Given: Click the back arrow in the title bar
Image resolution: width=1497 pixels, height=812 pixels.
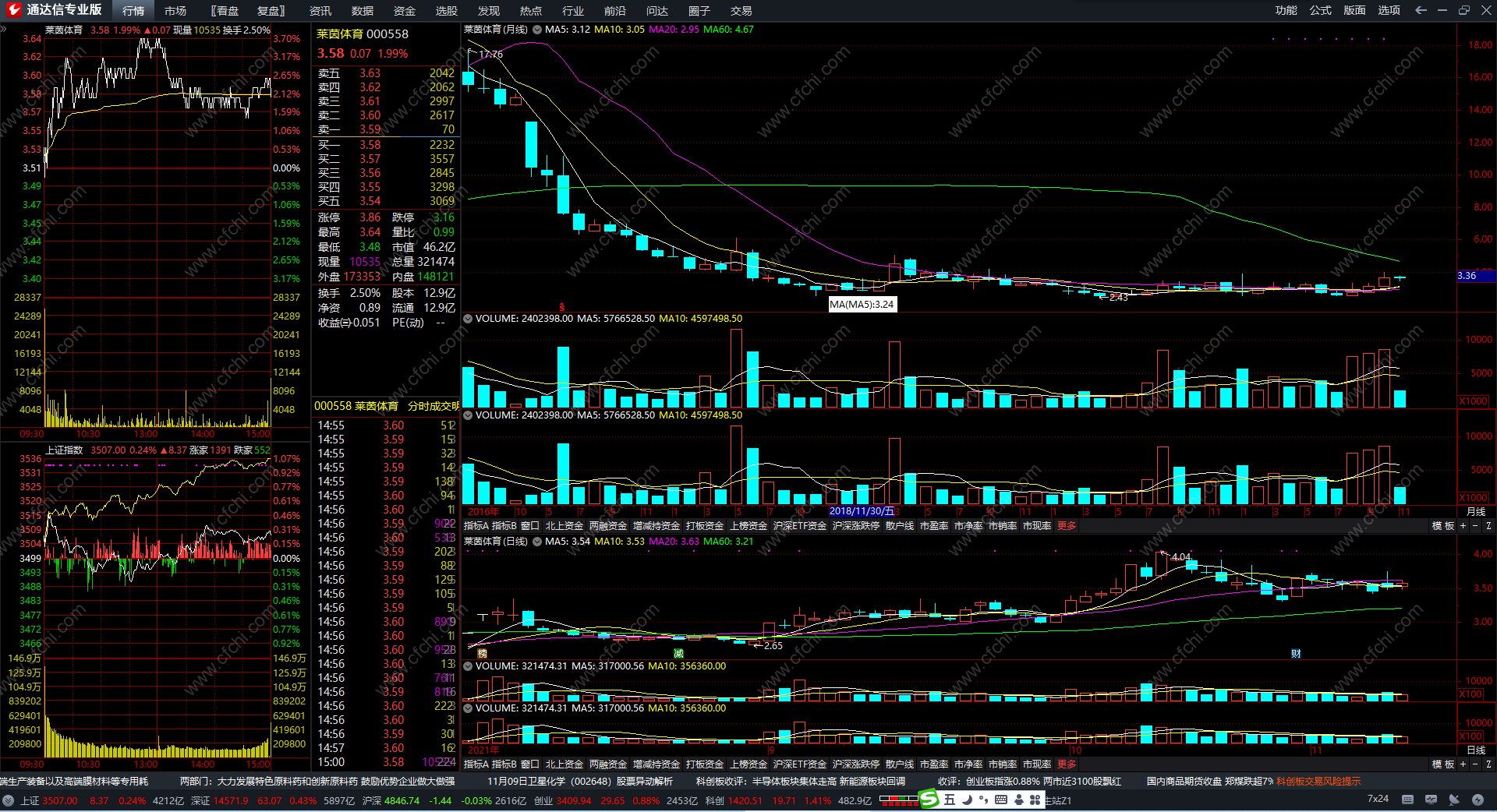Looking at the screenshot, I should click(x=1421, y=10).
